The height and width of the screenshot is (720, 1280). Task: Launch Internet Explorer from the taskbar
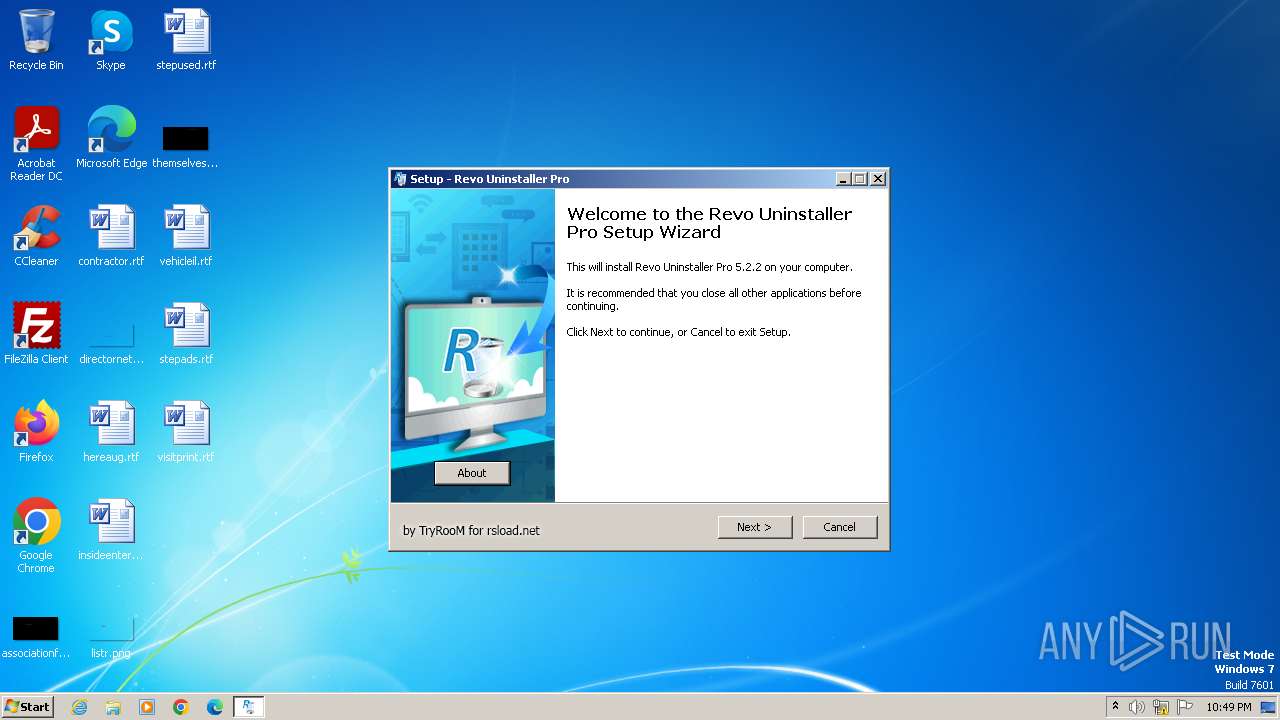point(79,707)
